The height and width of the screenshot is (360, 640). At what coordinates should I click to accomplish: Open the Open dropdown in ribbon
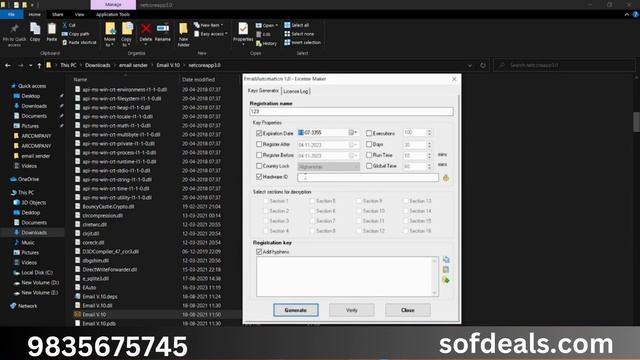point(267,25)
